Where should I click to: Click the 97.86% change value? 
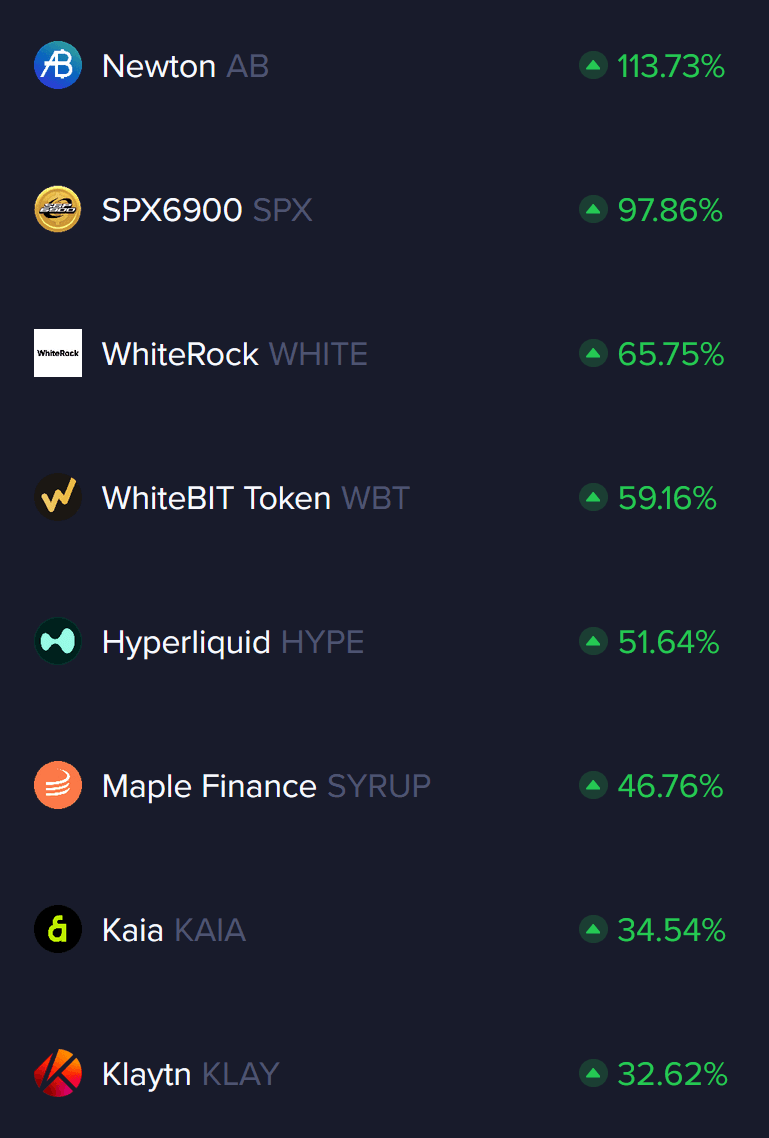click(x=670, y=211)
